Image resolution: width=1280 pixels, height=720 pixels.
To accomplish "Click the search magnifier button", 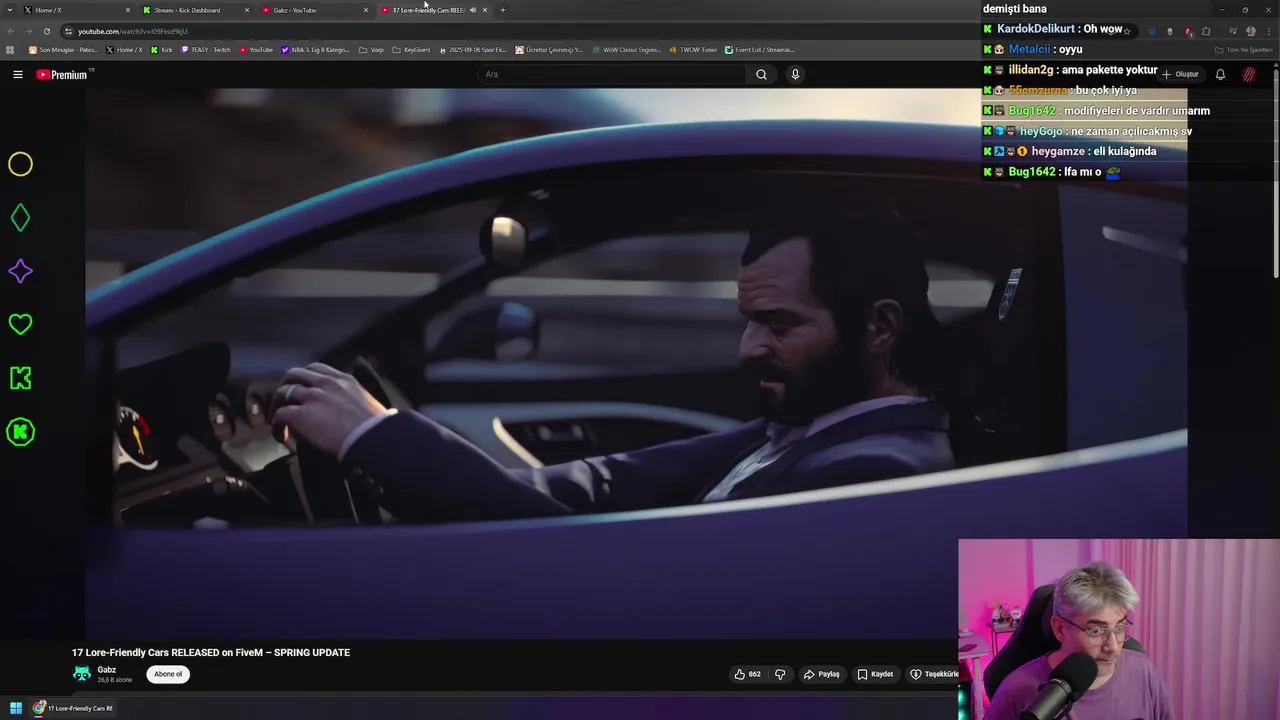I will pos(761,74).
